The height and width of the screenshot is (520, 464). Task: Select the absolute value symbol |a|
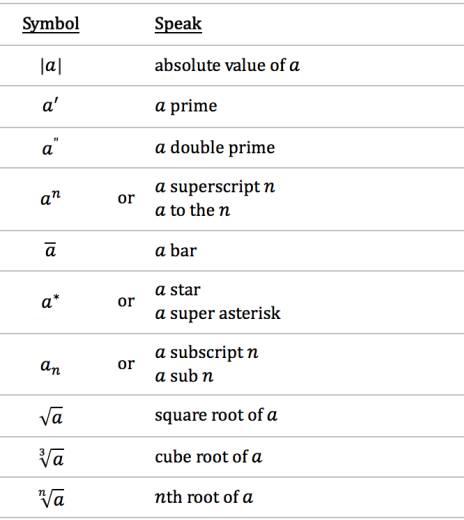pos(51,66)
